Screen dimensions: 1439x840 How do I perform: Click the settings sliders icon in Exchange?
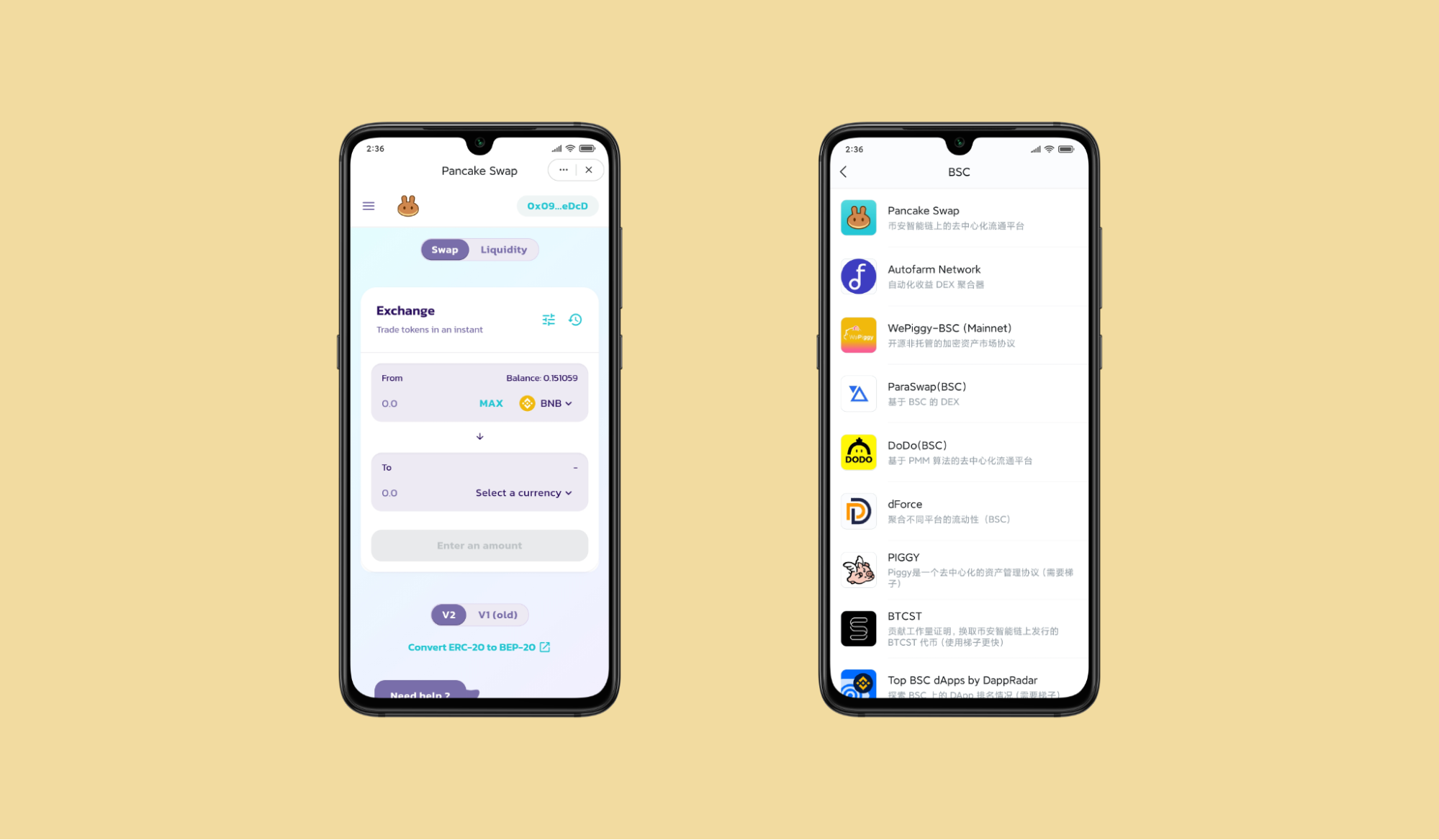pyautogui.click(x=550, y=318)
